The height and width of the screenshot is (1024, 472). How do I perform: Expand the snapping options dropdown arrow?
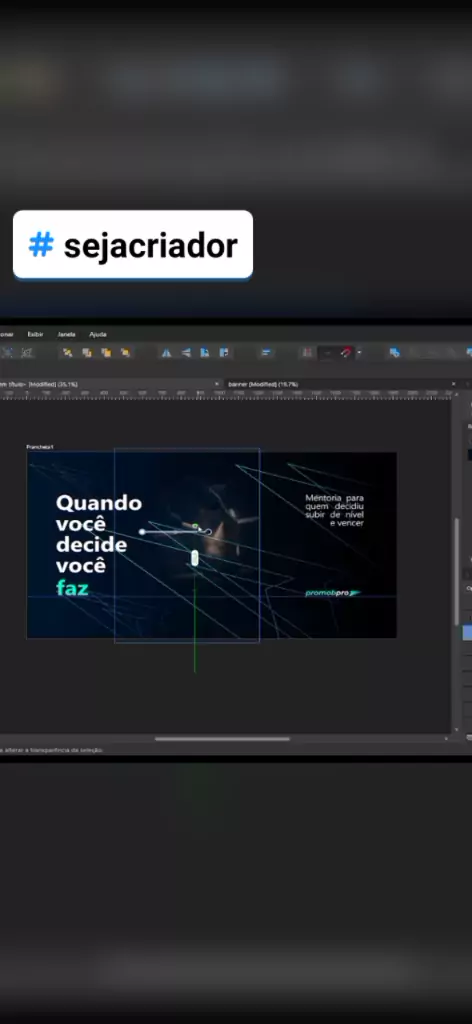tap(358, 353)
